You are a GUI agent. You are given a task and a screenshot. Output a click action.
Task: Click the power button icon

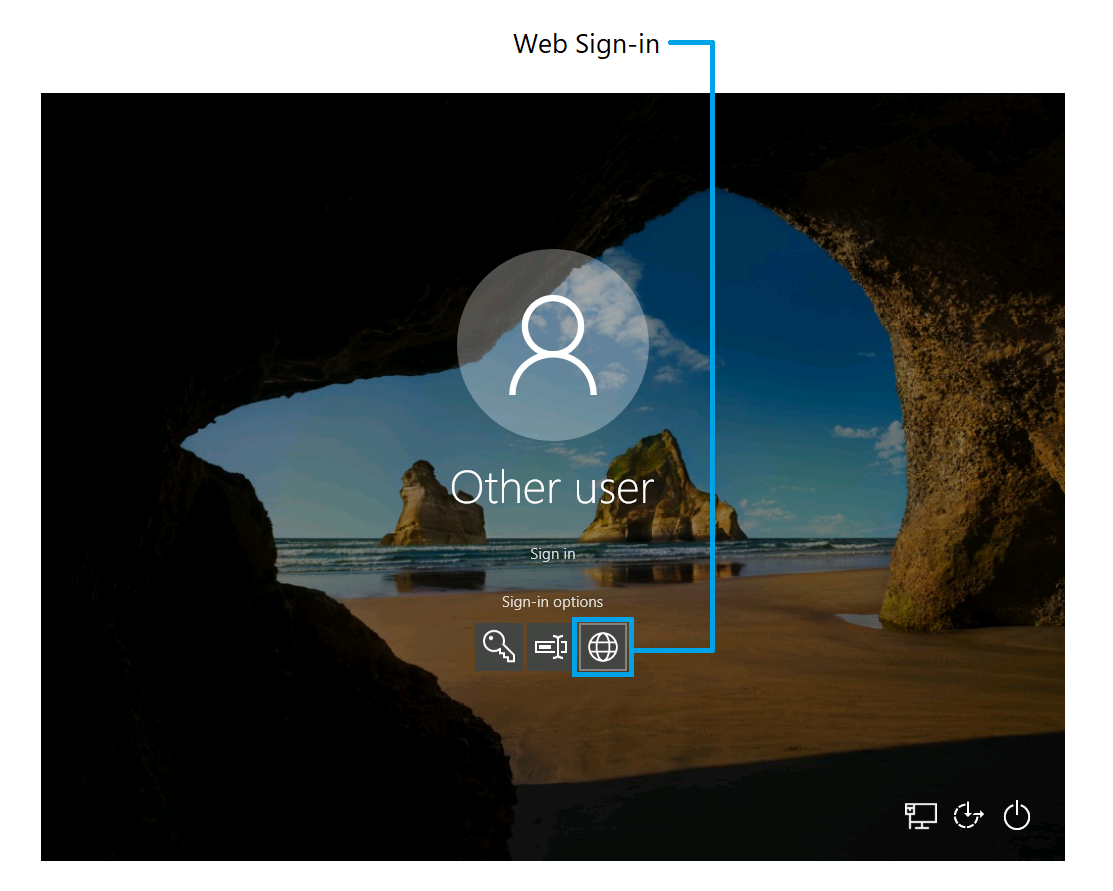[1016, 815]
